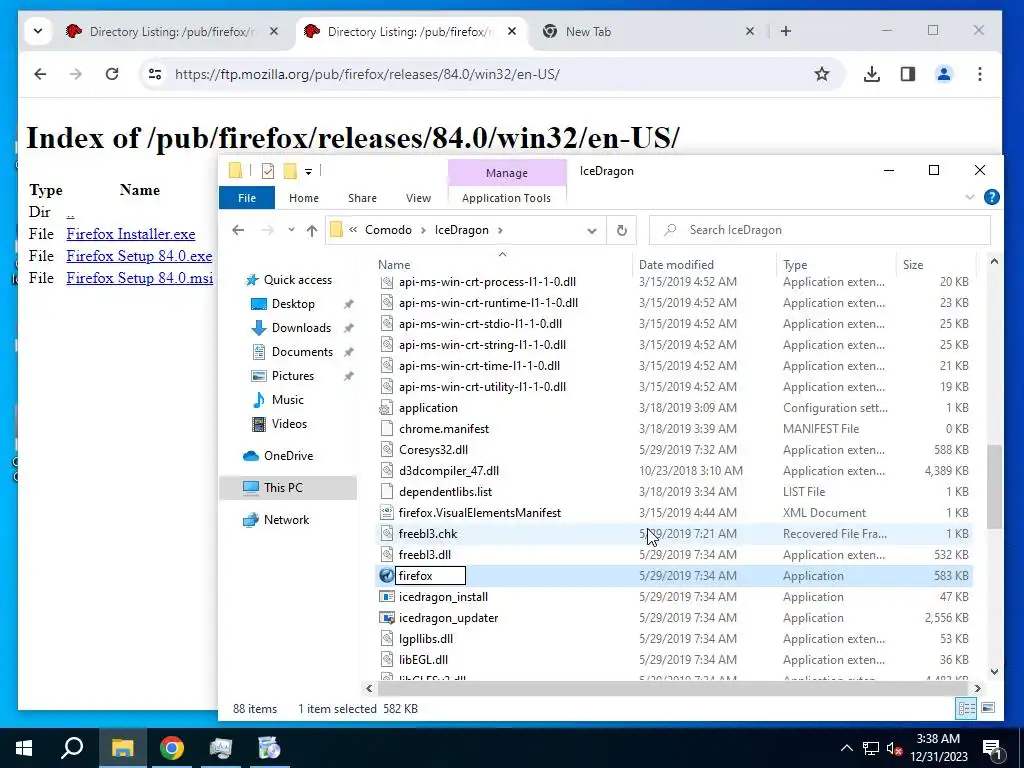
Task: Open Chrome profile avatar
Action: 944,74
